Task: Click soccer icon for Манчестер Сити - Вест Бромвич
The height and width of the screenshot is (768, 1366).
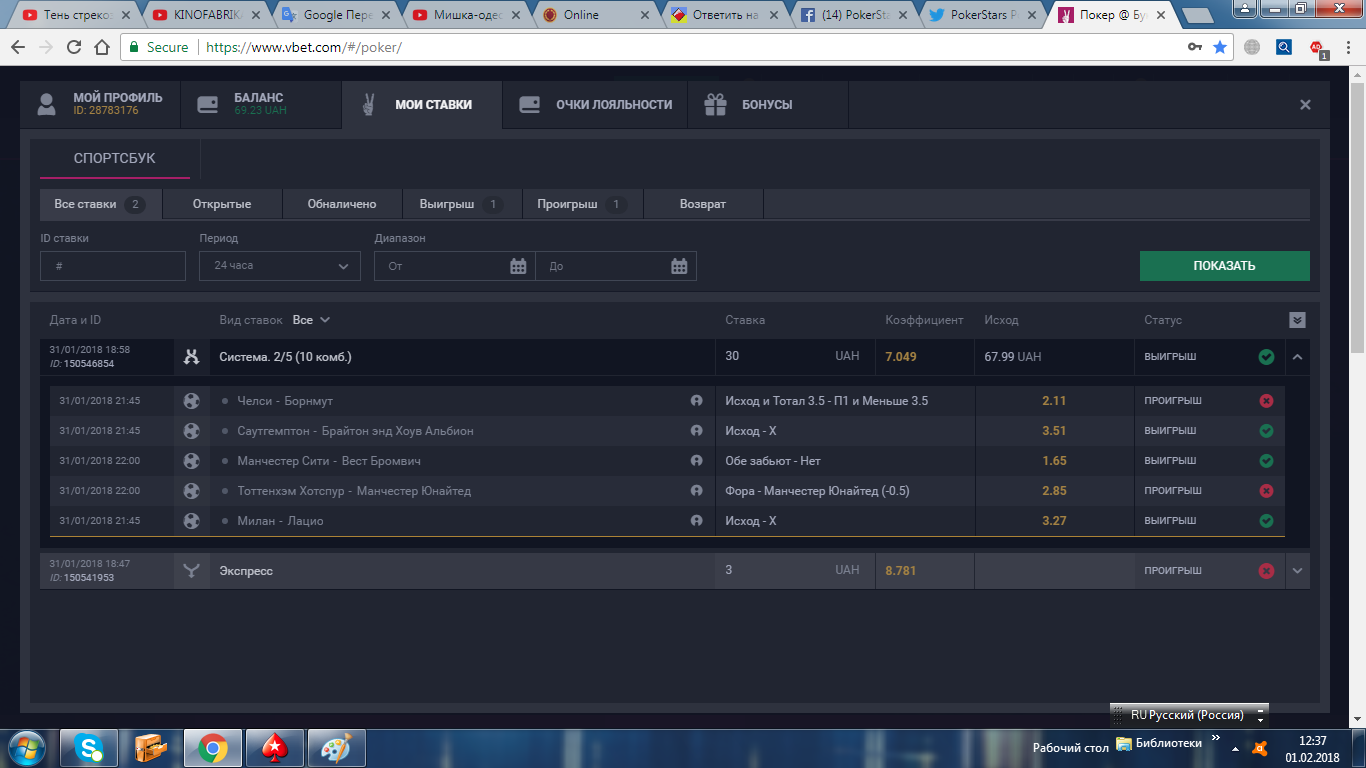Action: (192, 461)
